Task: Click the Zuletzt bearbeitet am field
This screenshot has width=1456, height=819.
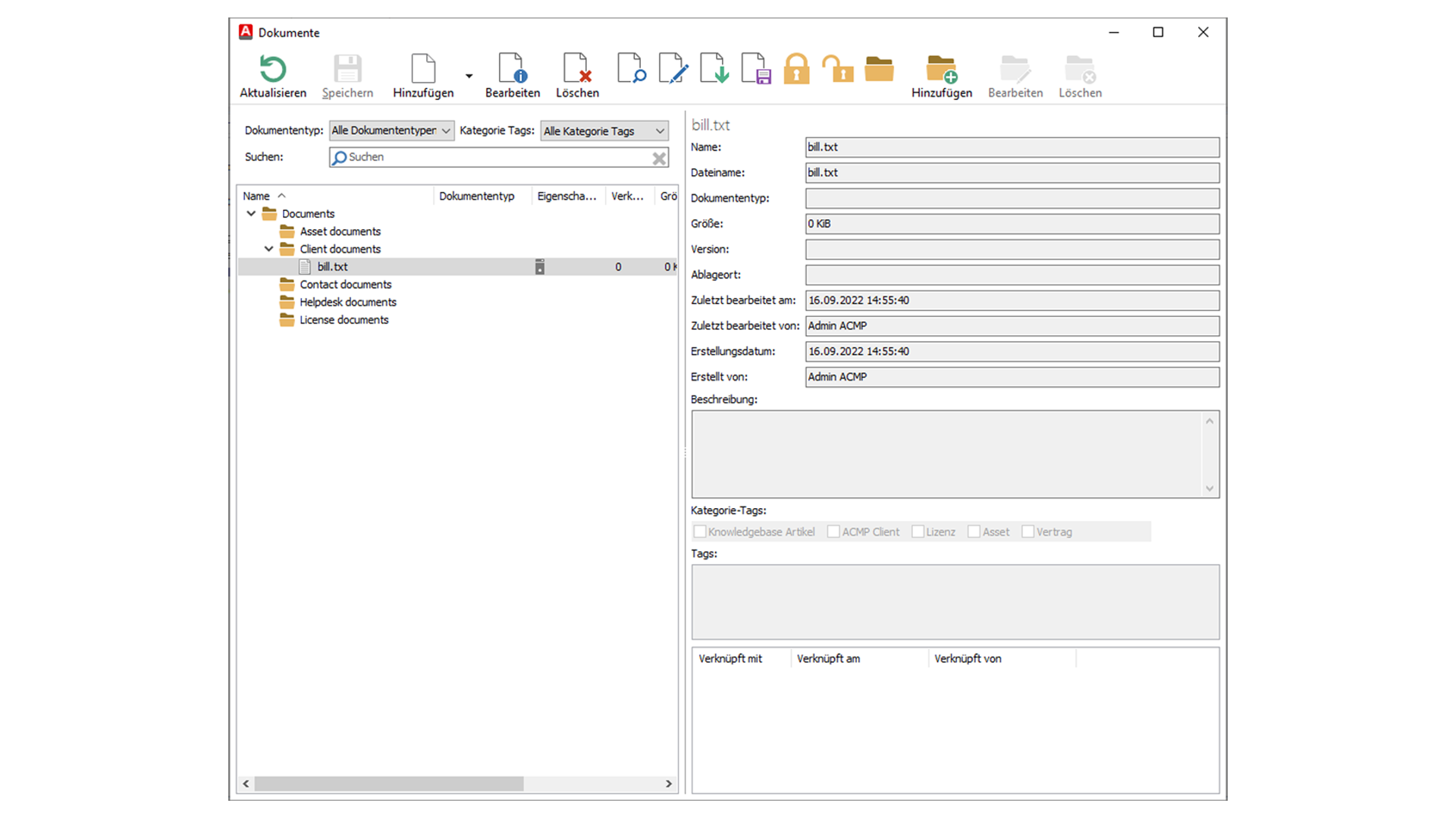Action: click(x=1012, y=300)
